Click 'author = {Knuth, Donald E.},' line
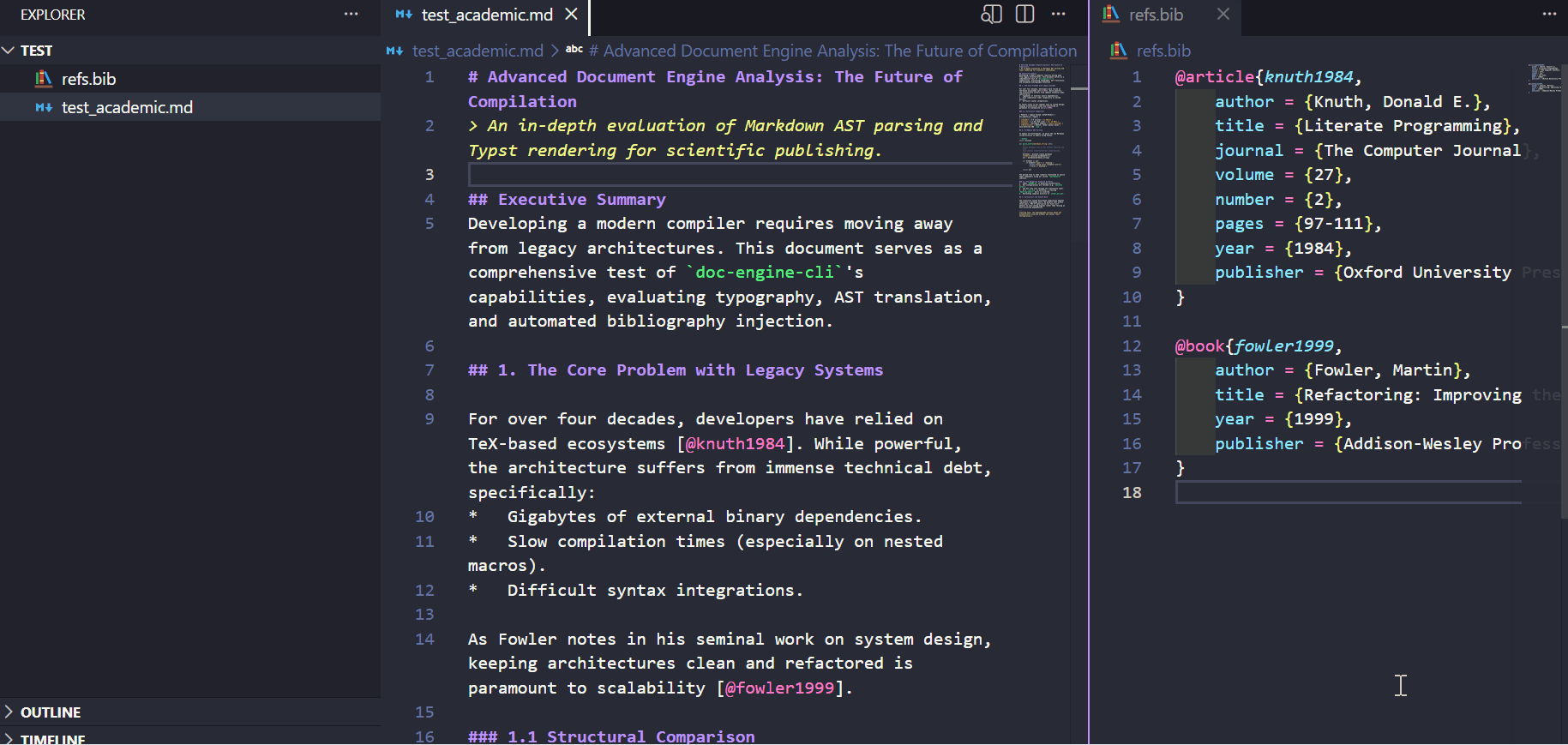Image resolution: width=1568 pixels, height=745 pixels. (x=1353, y=102)
